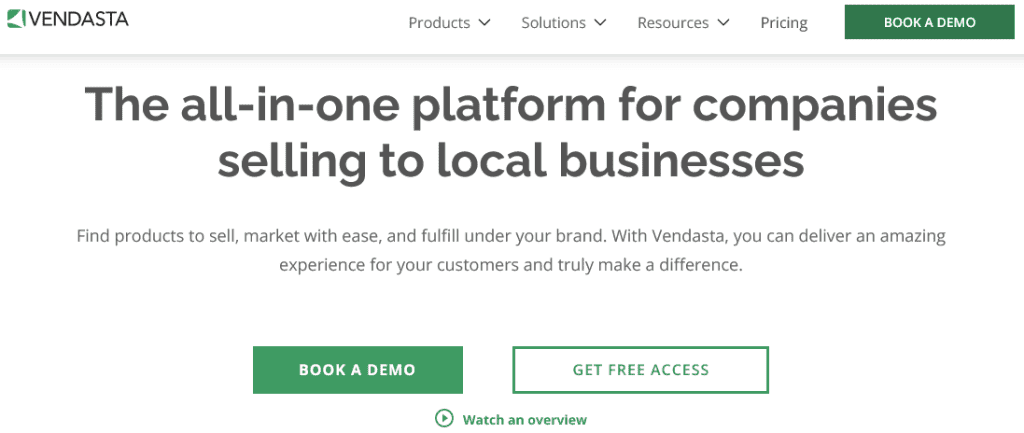Viewport: 1024px width, 433px height.
Task: Expand the Solutions dropdown chevron
Action: tap(600, 22)
